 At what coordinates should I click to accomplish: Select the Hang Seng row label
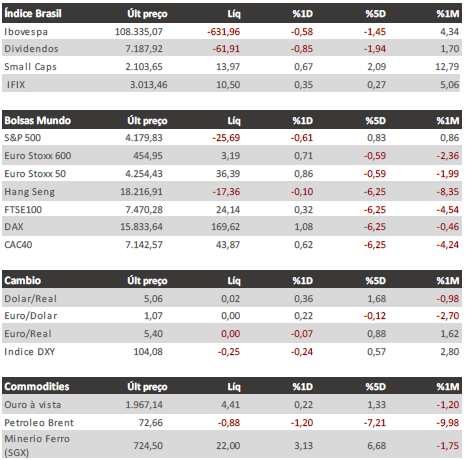tap(29, 192)
